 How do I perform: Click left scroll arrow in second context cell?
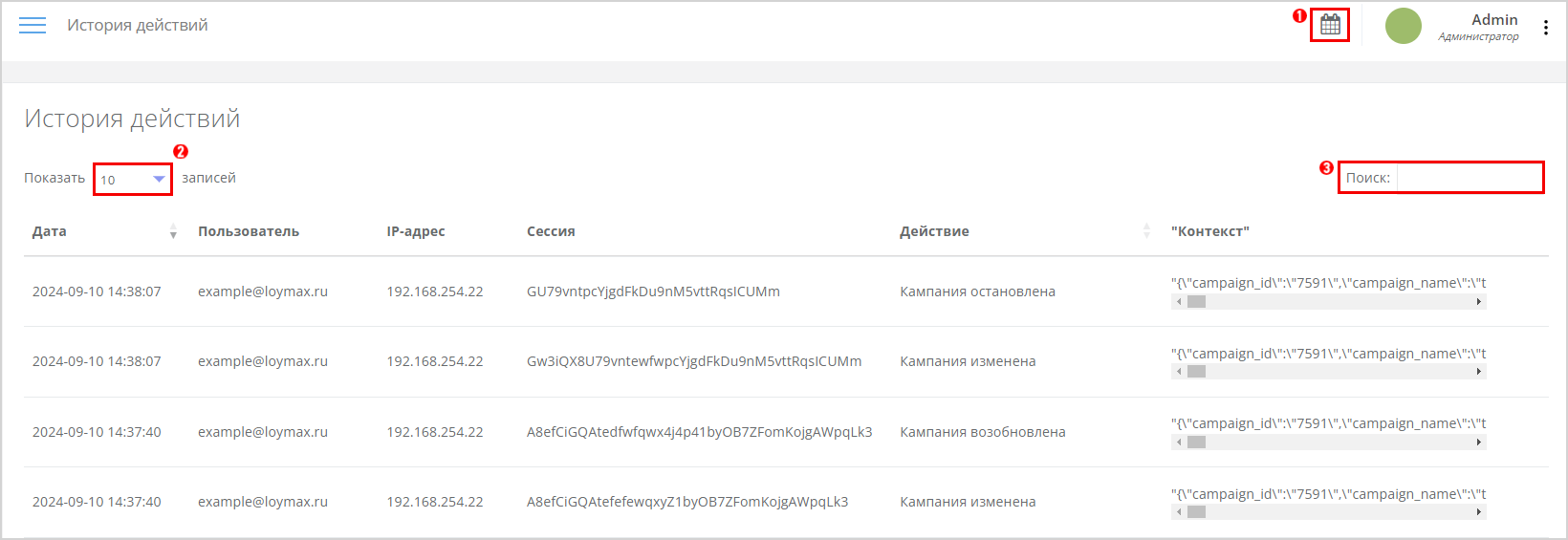pos(1179,372)
